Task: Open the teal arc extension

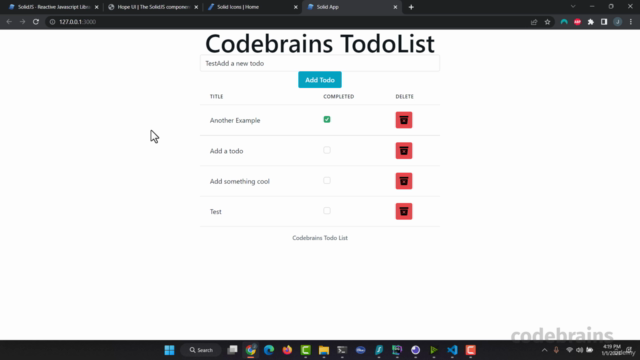Action: pos(564,22)
